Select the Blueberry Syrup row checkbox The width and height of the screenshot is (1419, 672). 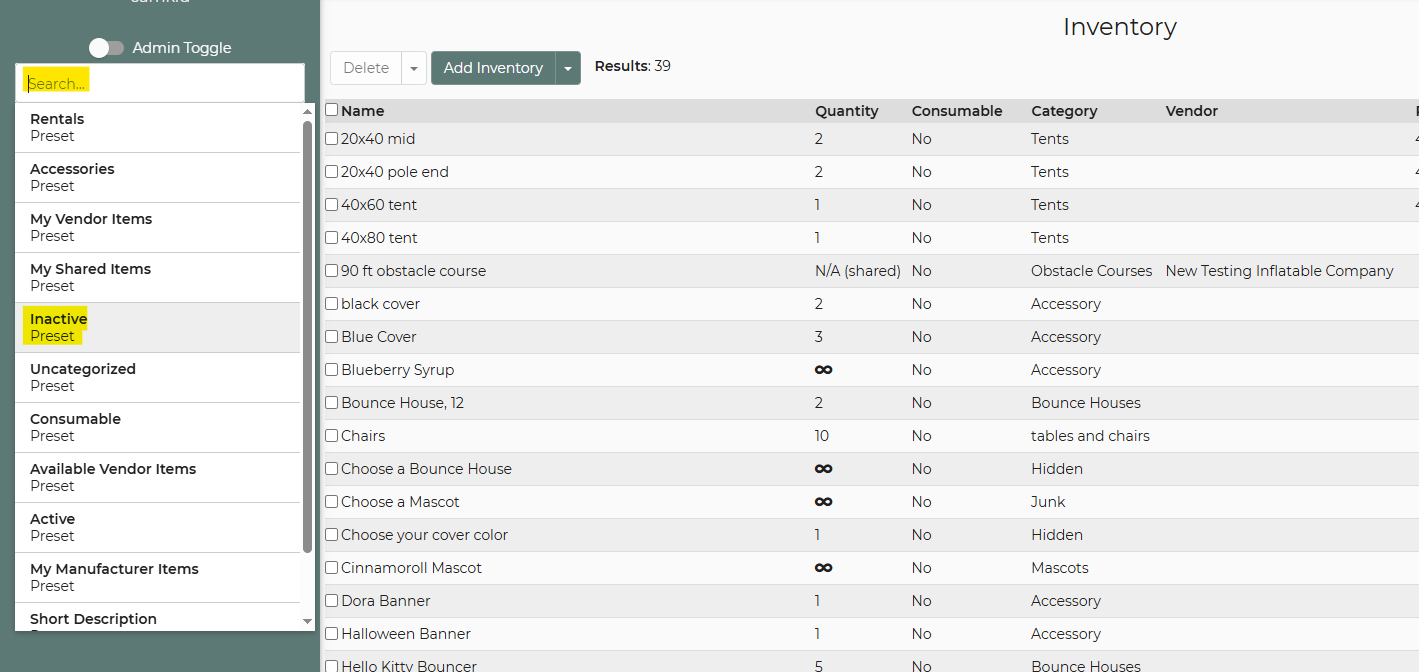332,370
